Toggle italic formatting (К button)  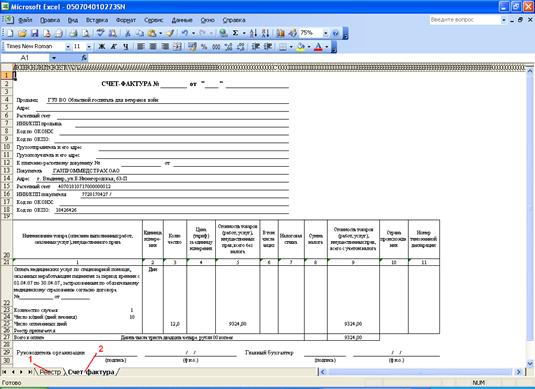(114, 47)
